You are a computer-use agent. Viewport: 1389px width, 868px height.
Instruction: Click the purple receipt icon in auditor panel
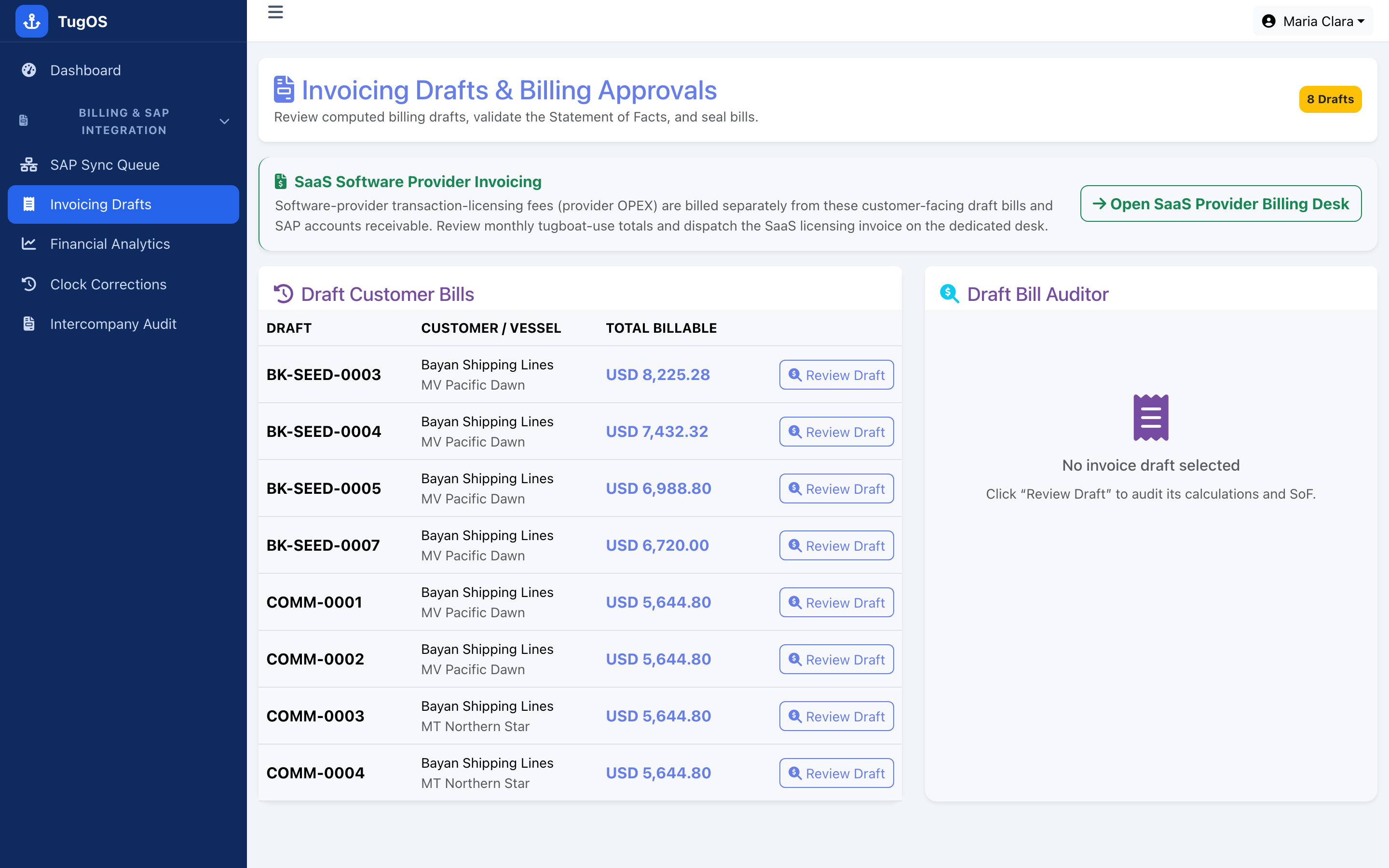tap(1151, 417)
